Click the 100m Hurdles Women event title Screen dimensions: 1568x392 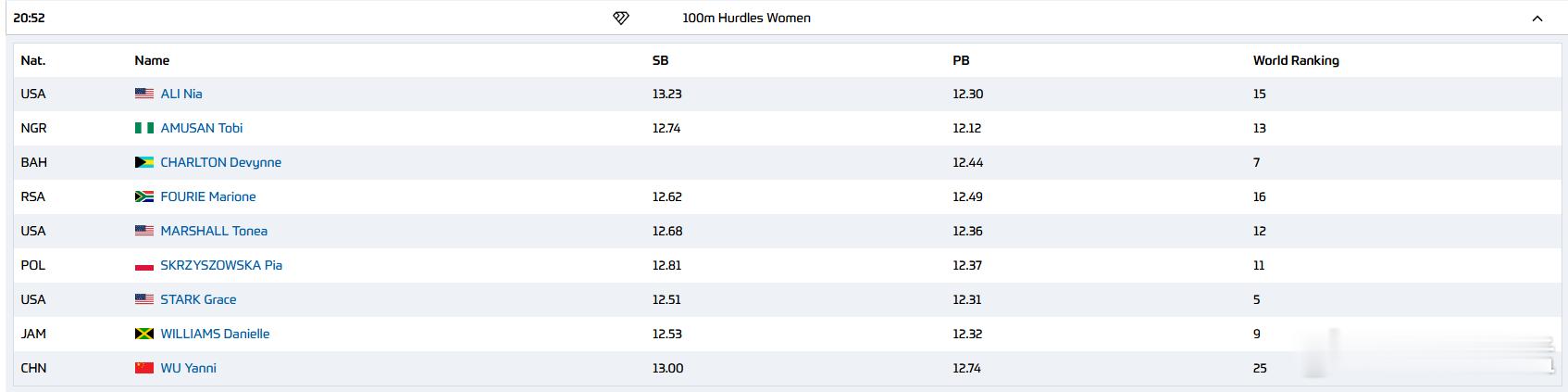pos(746,18)
